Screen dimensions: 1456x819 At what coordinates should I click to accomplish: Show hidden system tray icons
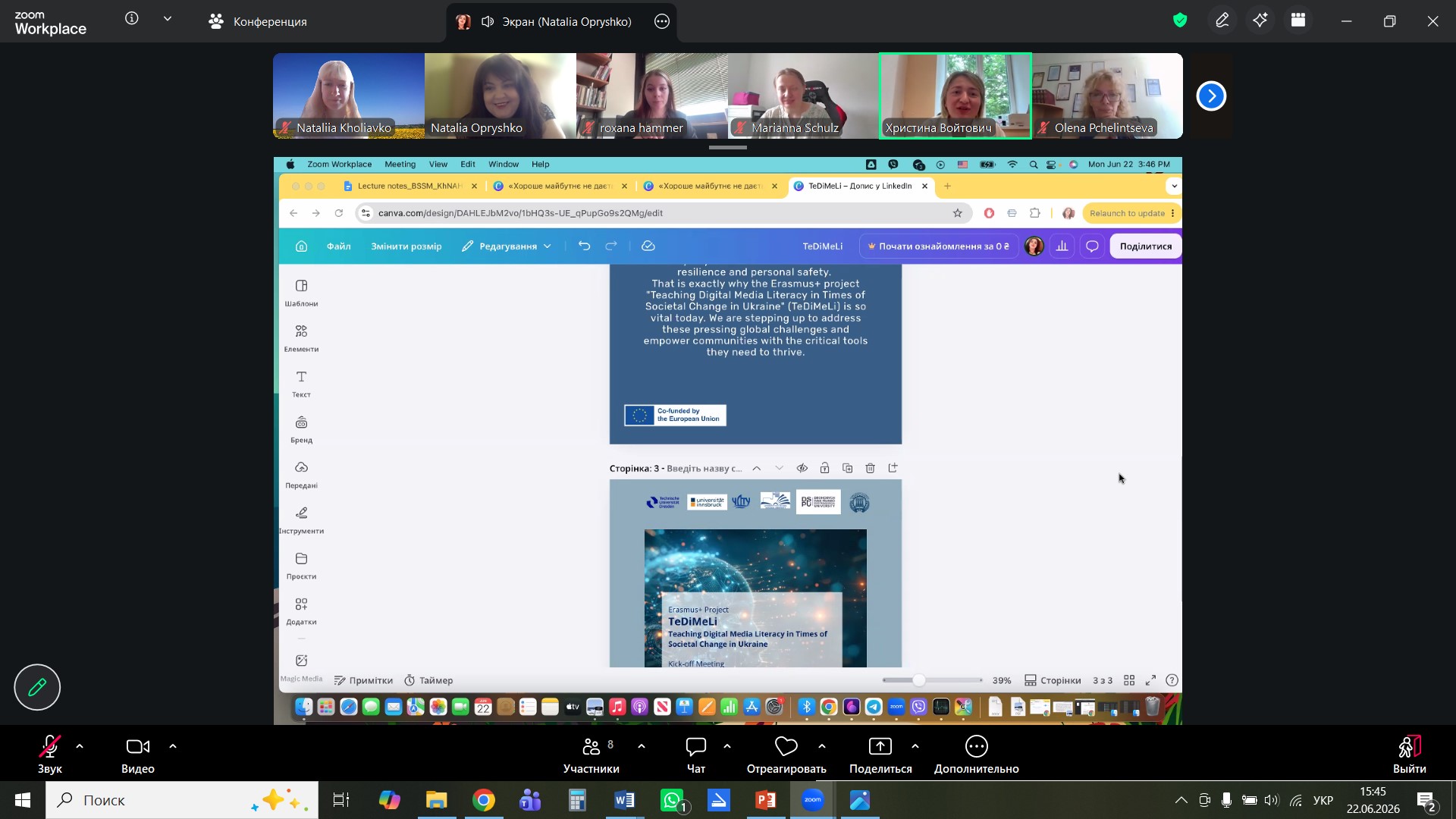(x=1181, y=800)
